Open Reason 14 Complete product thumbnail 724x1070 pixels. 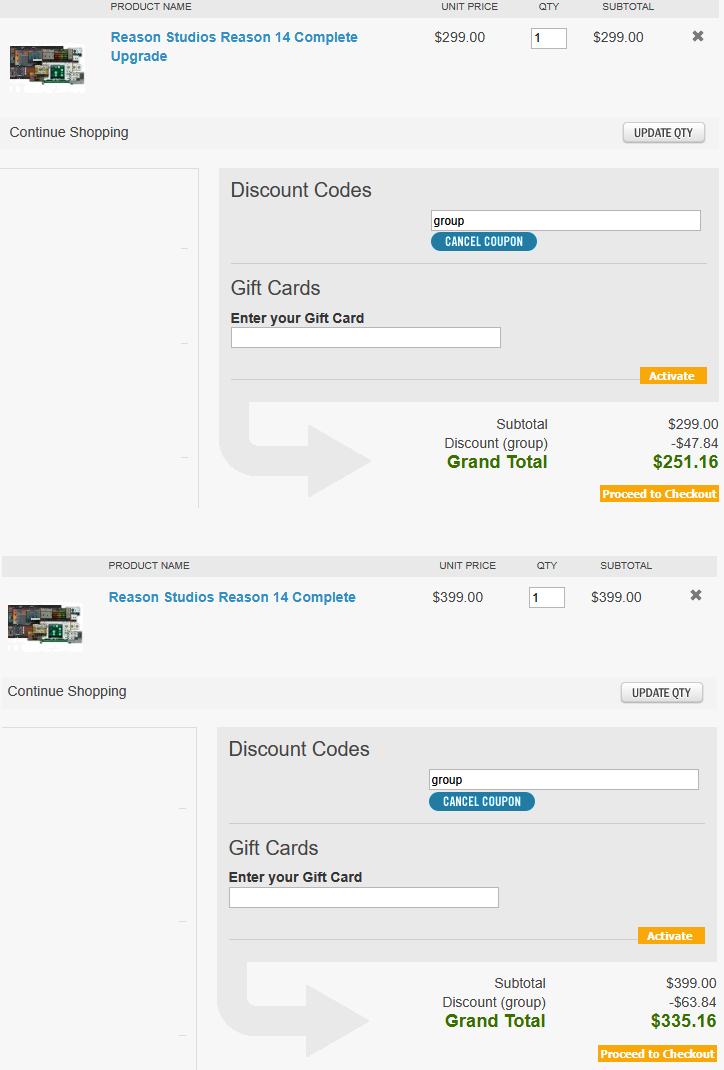point(45,628)
